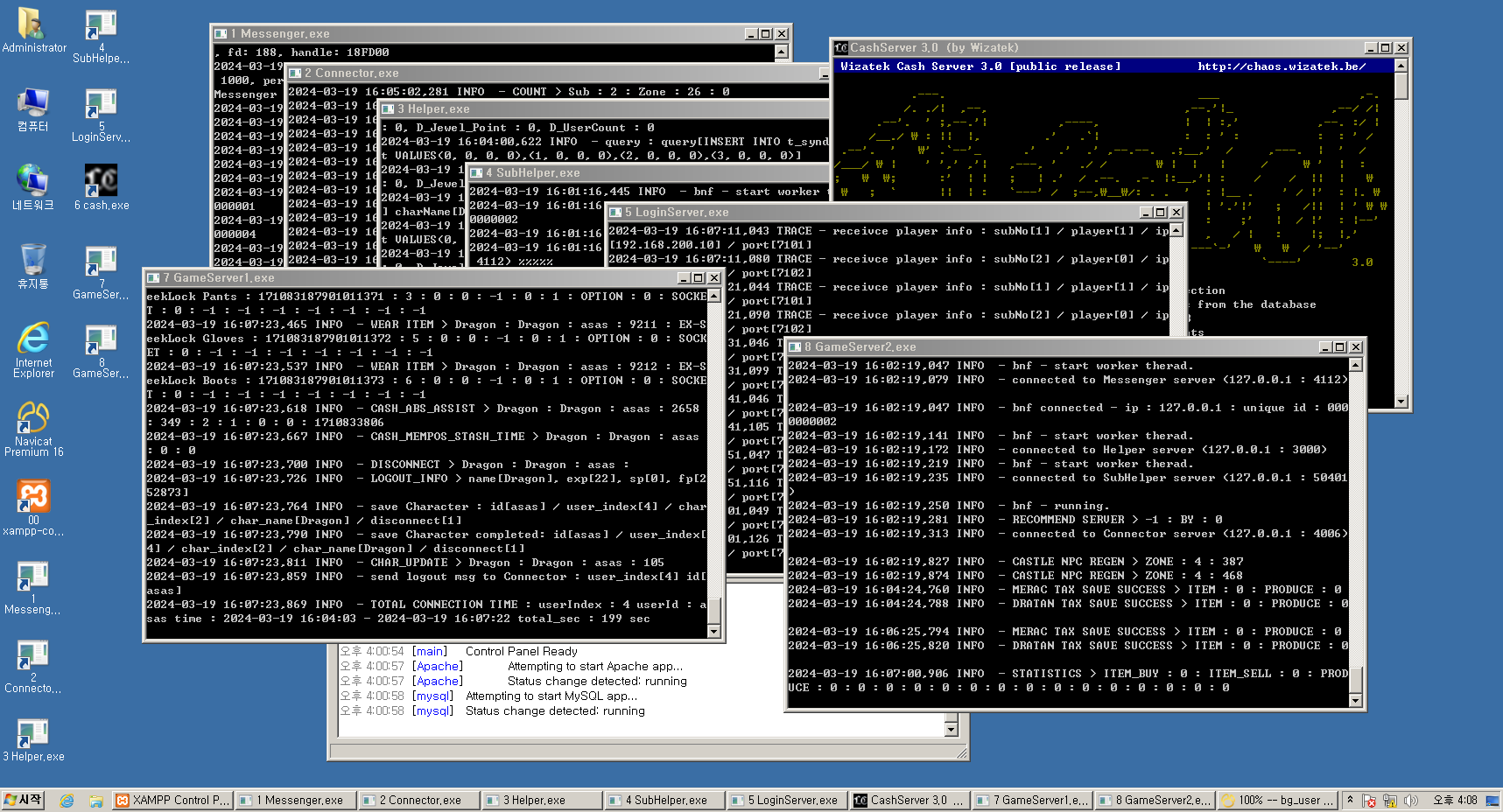Click the volume speaker icon in tray
The width and height of the screenshot is (1503, 812).
pyautogui.click(x=1409, y=801)
